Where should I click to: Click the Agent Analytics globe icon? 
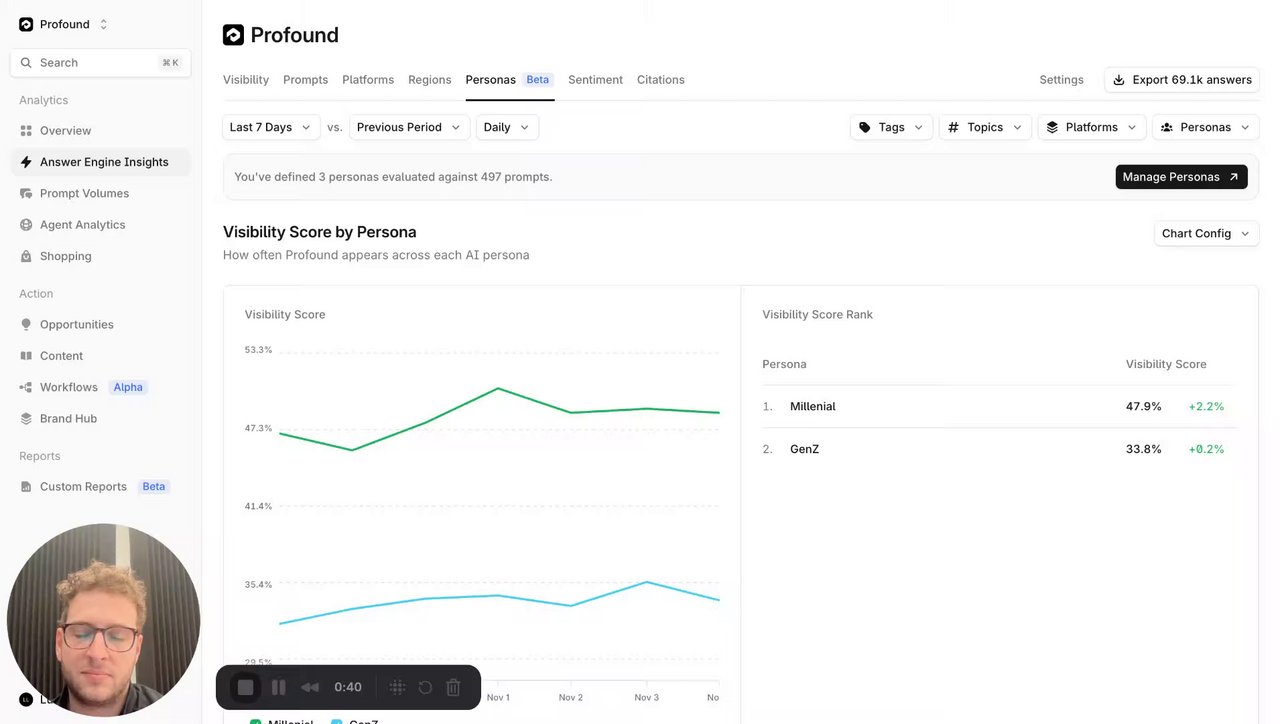click(x=26, y=225)
